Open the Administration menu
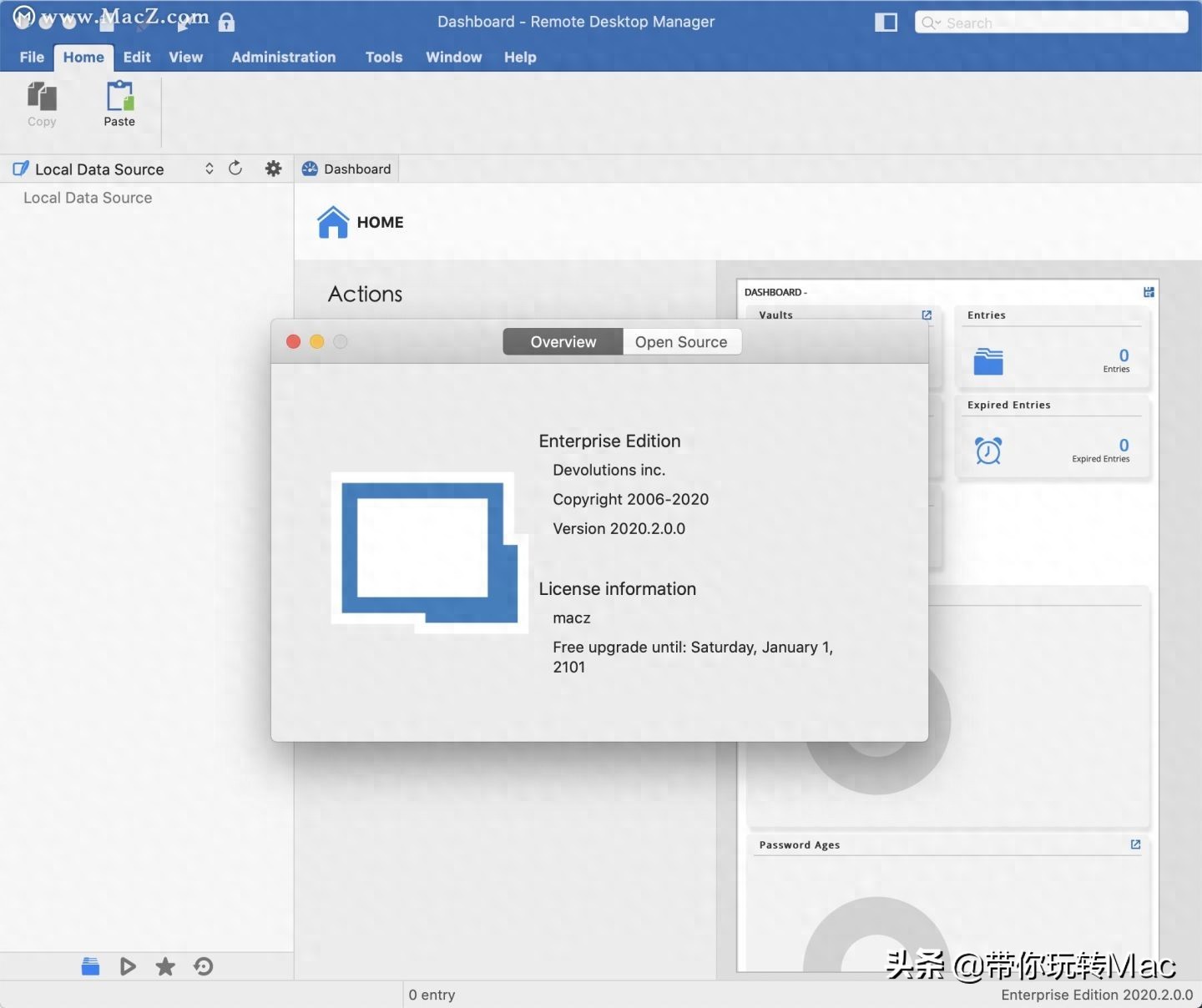 coord(283,57)
